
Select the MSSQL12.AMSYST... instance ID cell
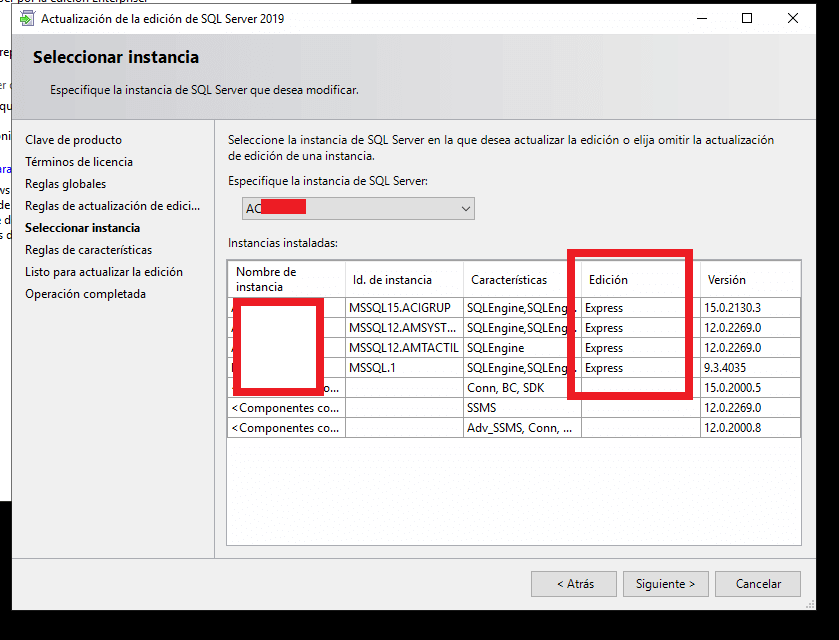point(405,327)
